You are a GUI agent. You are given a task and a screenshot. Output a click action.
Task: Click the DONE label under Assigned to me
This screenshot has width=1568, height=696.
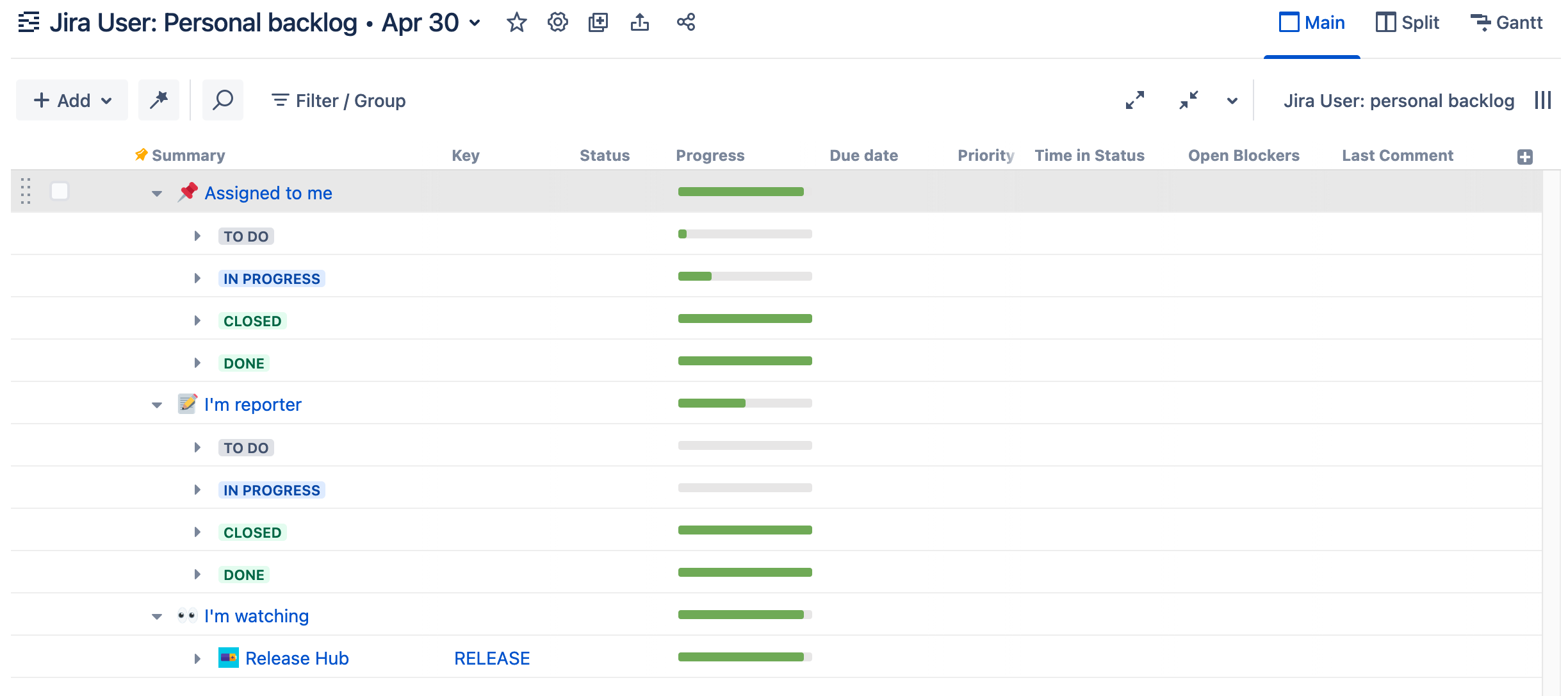(244, 363)
